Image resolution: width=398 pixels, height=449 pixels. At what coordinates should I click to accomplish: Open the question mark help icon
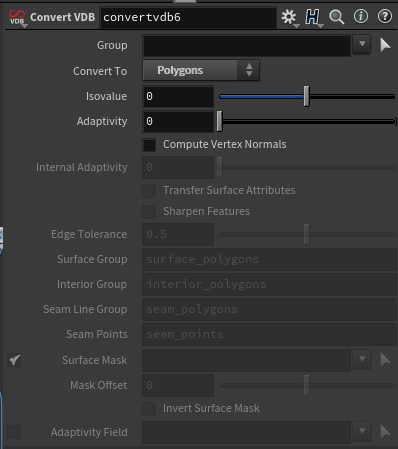(385, 16)
